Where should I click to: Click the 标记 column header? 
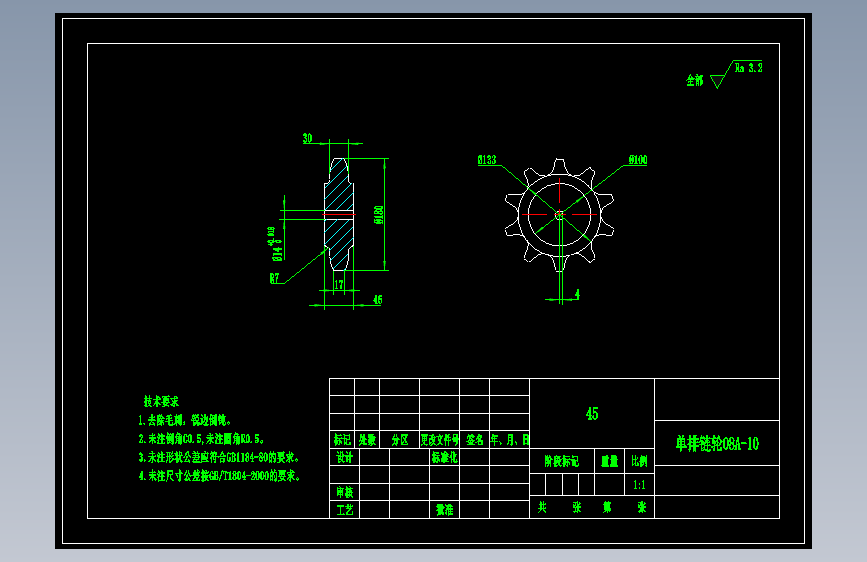tap(342, 440)
